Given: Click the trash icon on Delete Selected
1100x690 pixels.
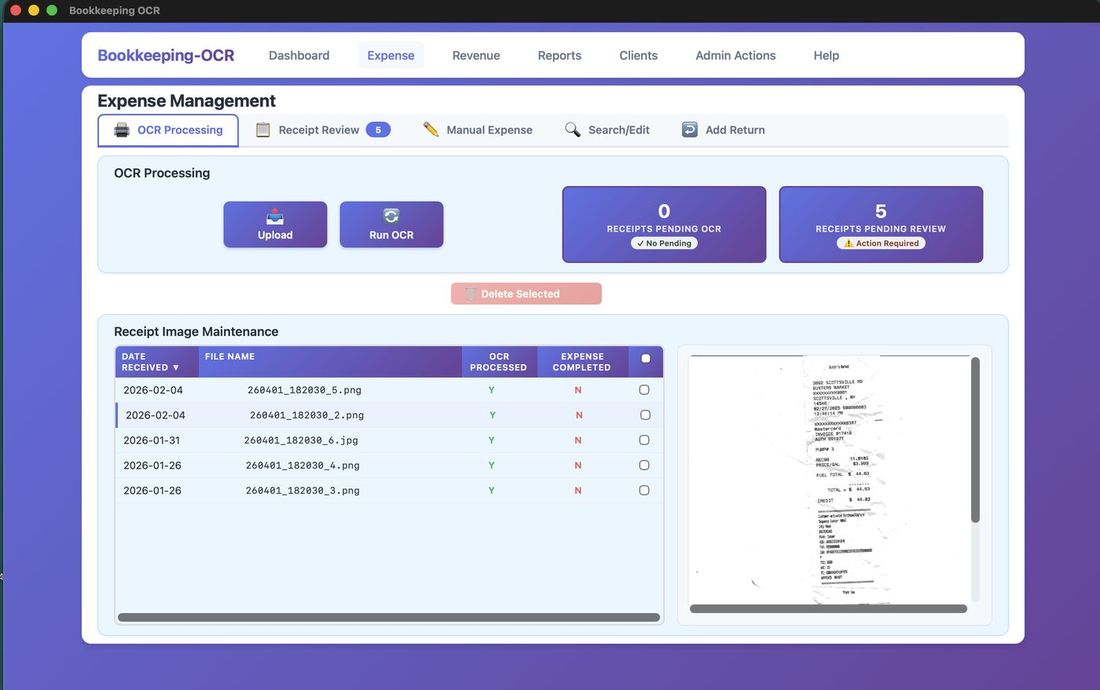Looking at the screenshot, I should click(470, 294).
